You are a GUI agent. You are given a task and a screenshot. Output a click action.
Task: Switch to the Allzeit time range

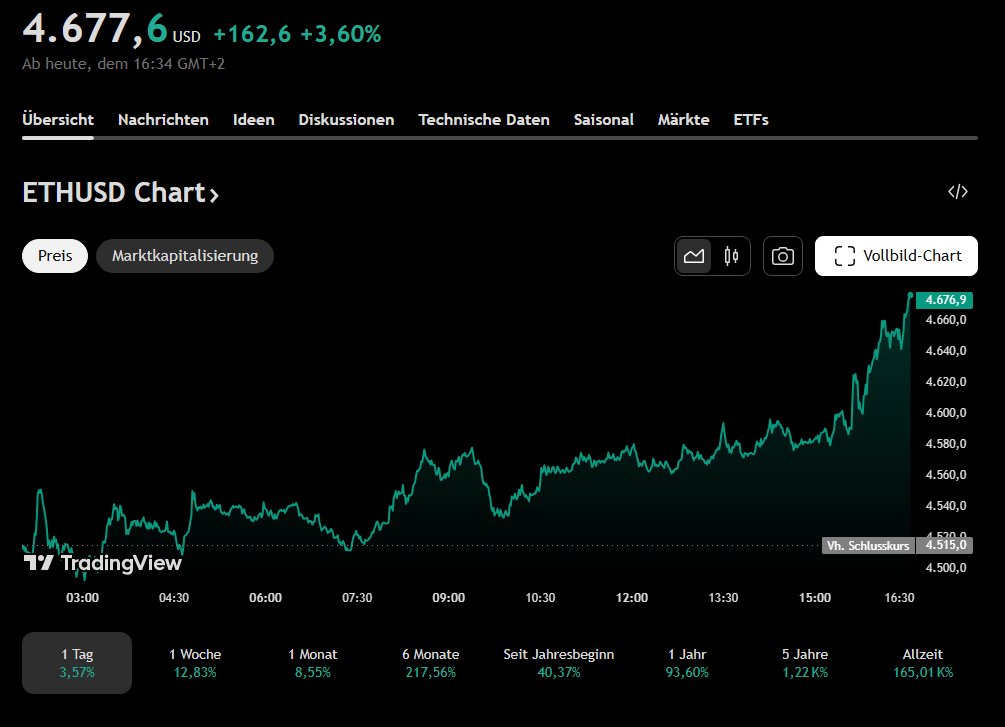920,662
